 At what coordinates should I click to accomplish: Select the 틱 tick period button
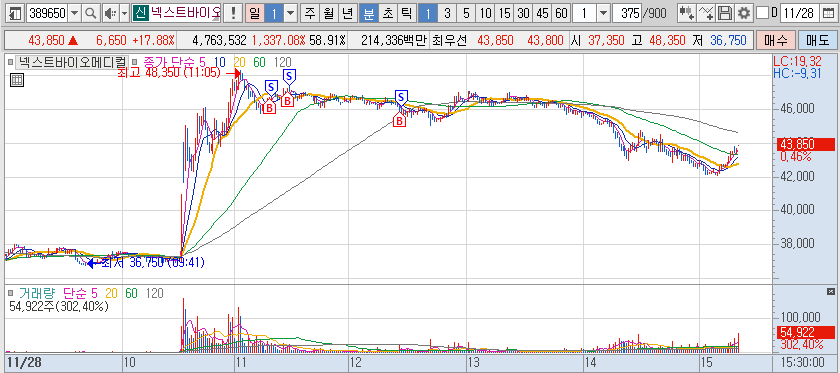406,13
